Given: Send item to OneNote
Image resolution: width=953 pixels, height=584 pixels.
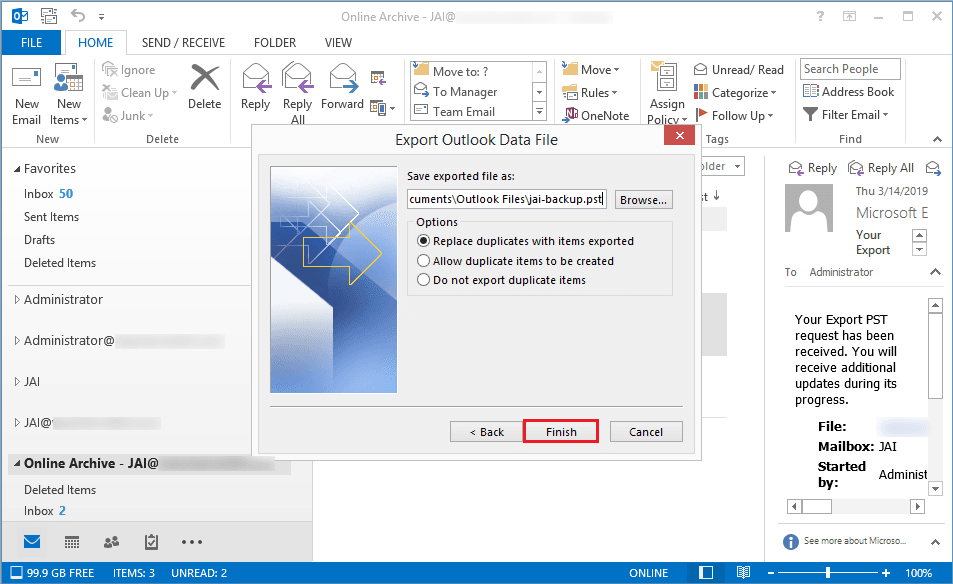Looking at the screenshot, I should pyautogui.click(x=596, y=115).
